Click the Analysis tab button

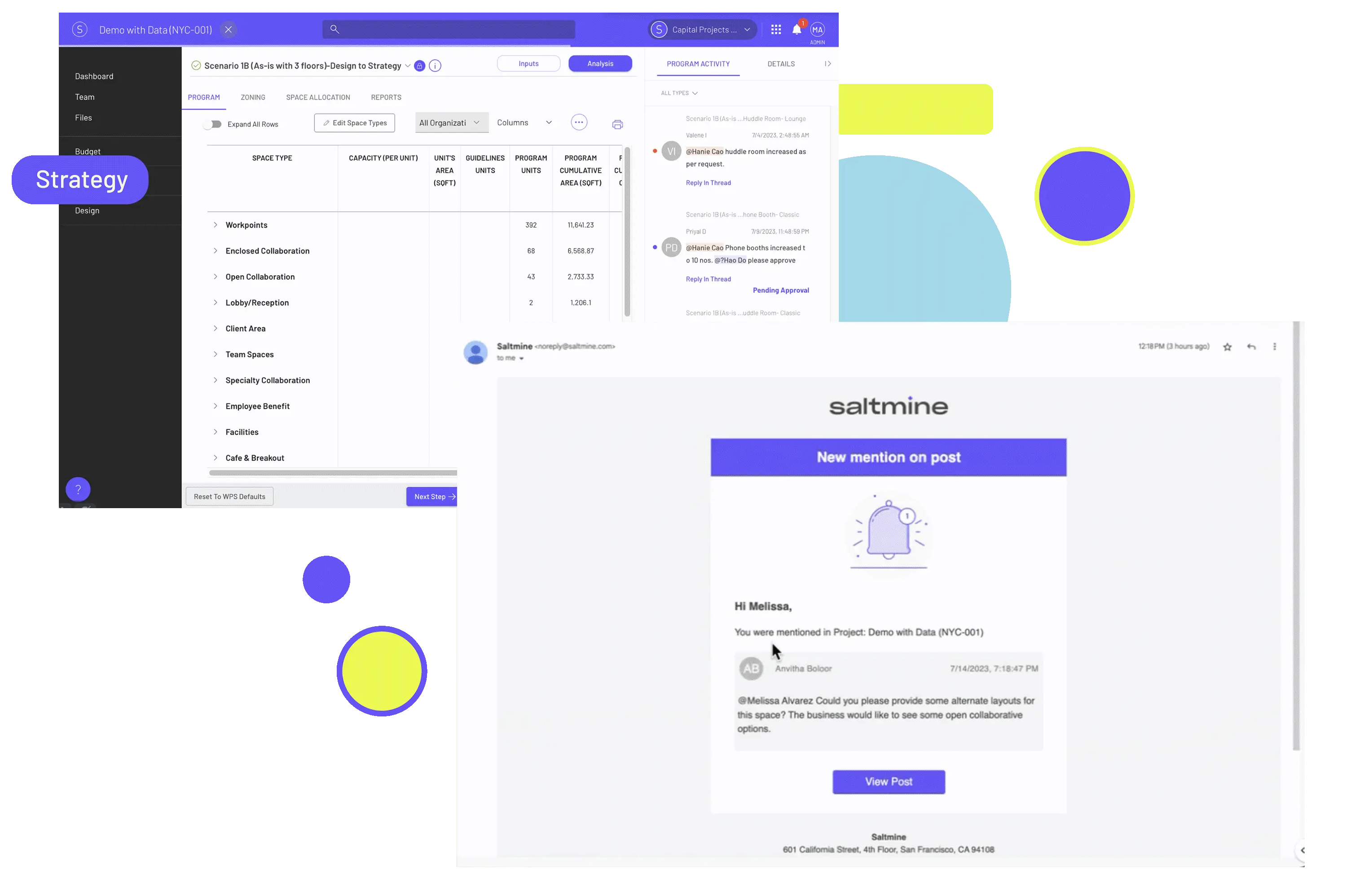[600, 63]
